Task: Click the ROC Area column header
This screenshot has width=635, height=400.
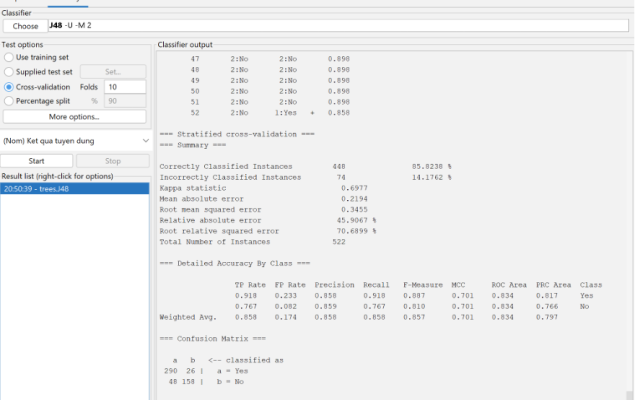Action: pos(509,285)
